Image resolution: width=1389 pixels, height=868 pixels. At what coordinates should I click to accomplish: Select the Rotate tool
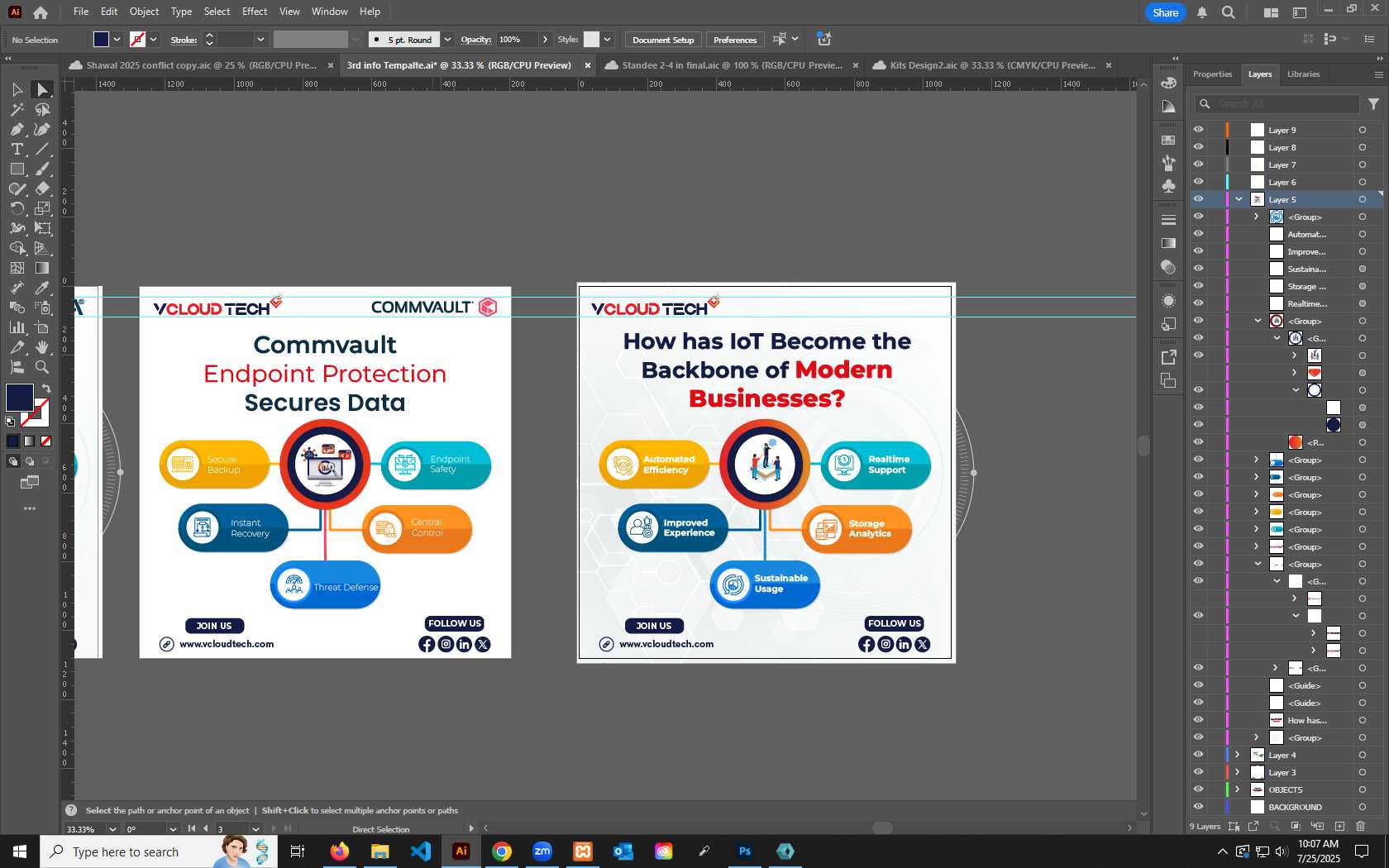coord(17,208)
